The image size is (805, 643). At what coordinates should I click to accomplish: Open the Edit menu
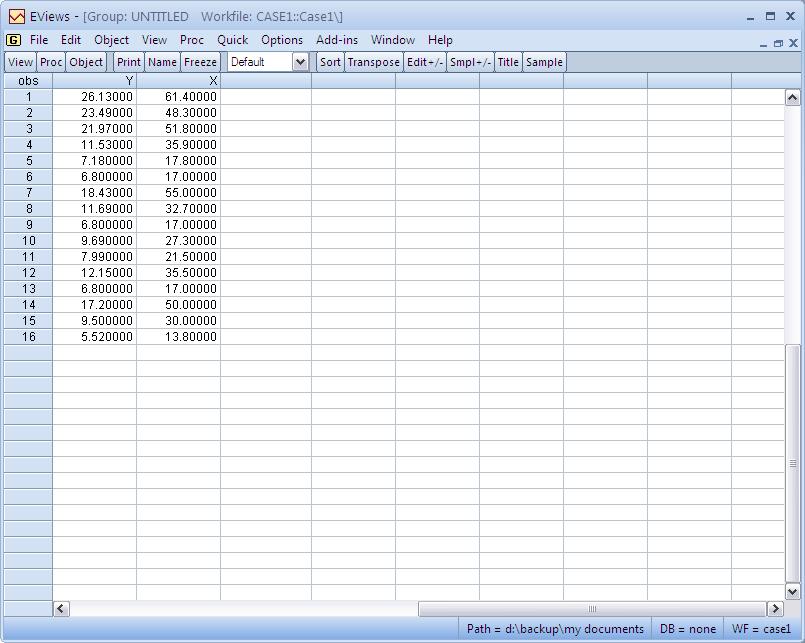click(x=71, y=40)
